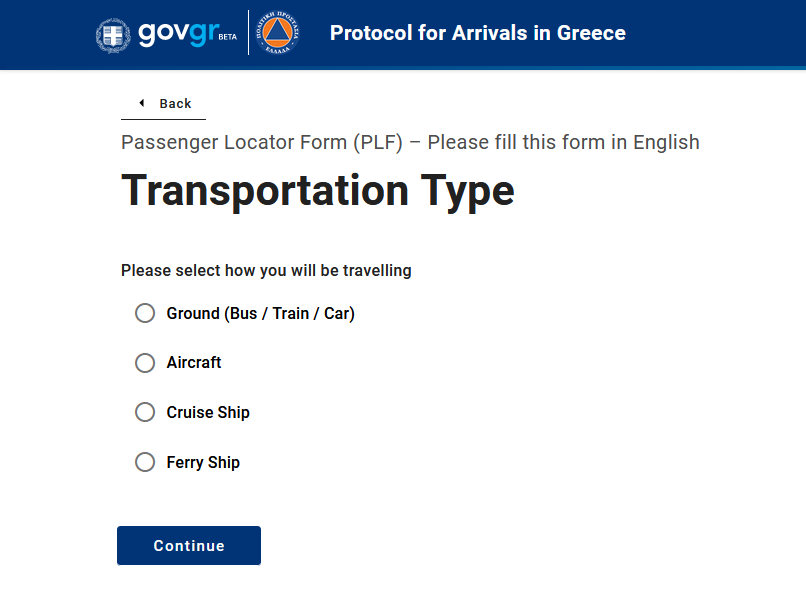Click the Back link text
This screenshot has height=607, width=806.
coord(175,104)
